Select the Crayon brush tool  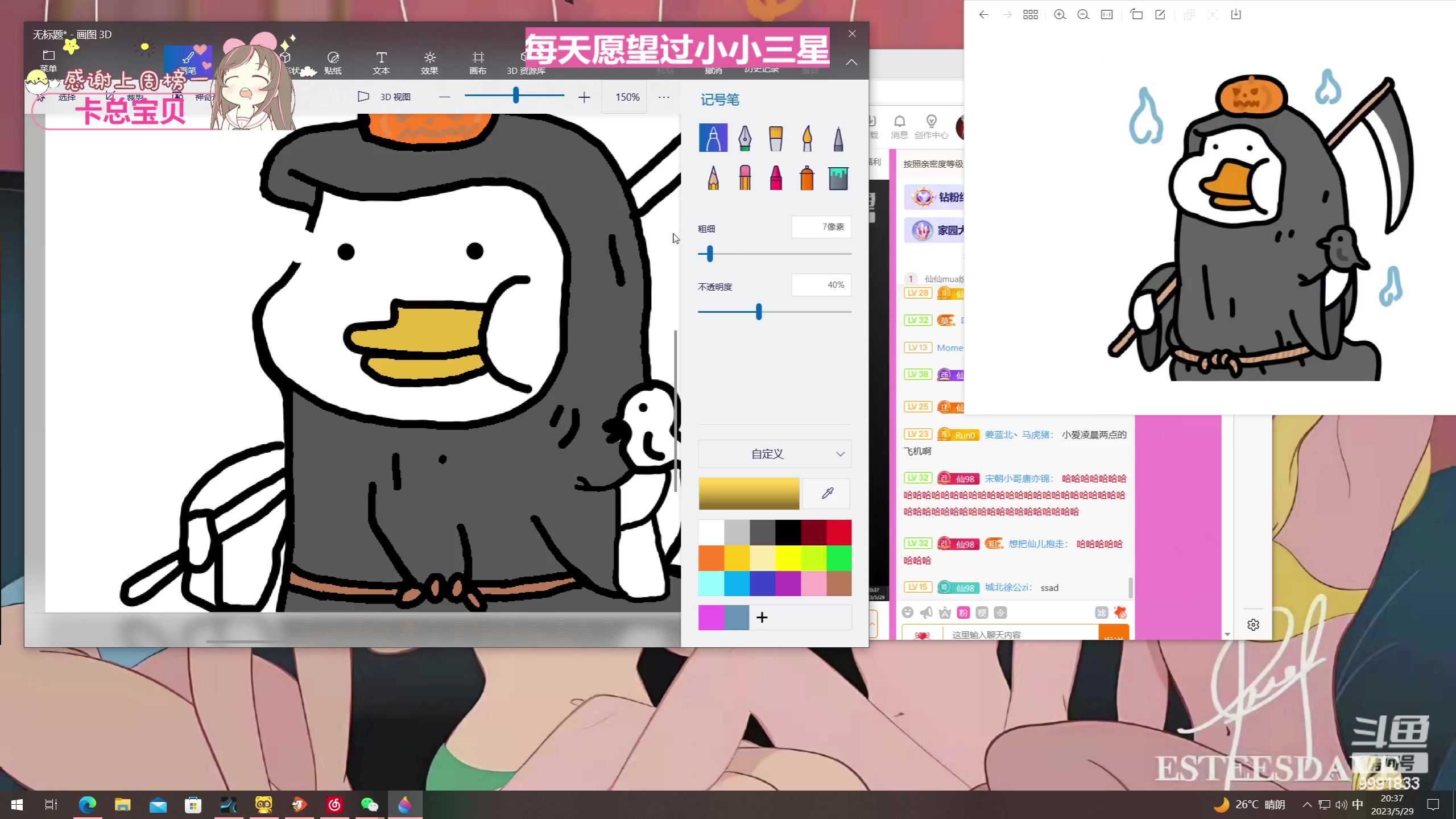tap(776, 178)
